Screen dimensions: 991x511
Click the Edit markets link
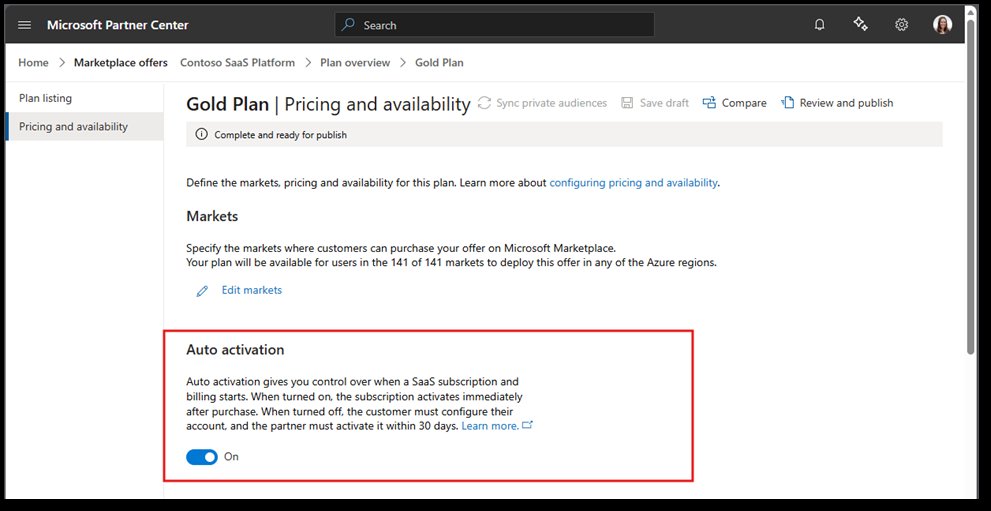(x=252, y=290)
